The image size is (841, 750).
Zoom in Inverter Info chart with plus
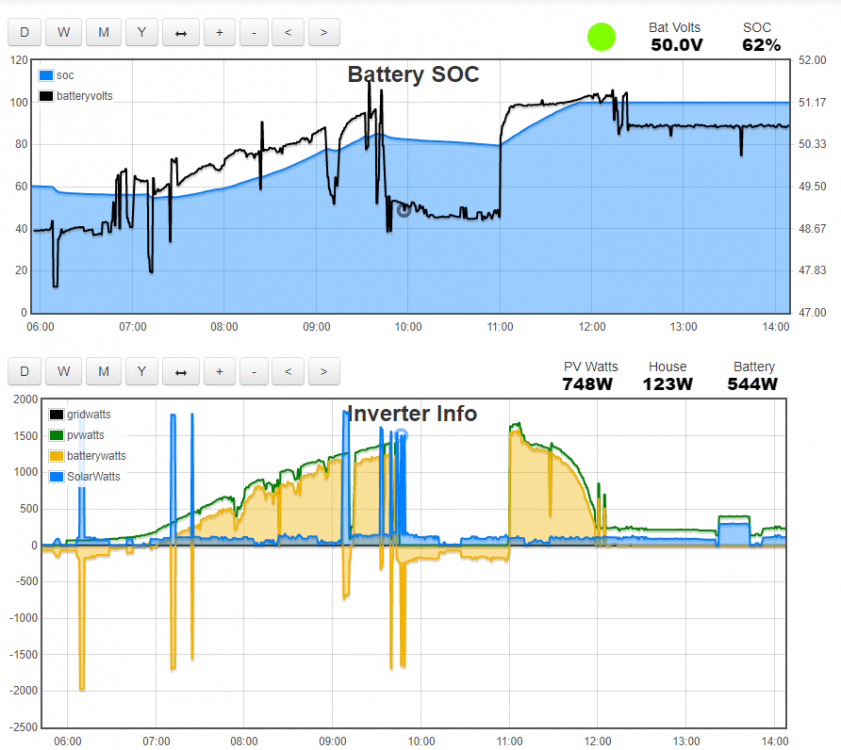pyautogui.click(x=219, y=371)
